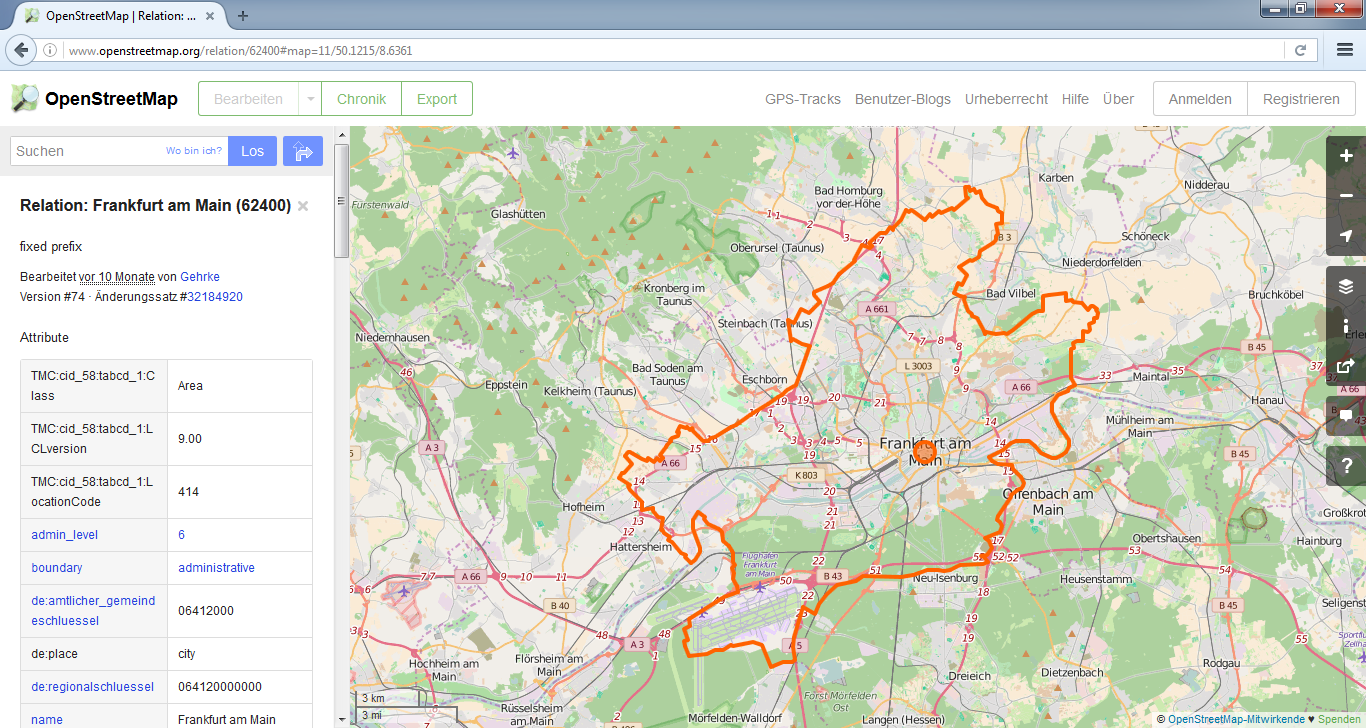The height and width of the screenshot is (728, 1366).
Task: Open the user profile link Gehrke
Action: pyautogui.click(x=200, y=277)
